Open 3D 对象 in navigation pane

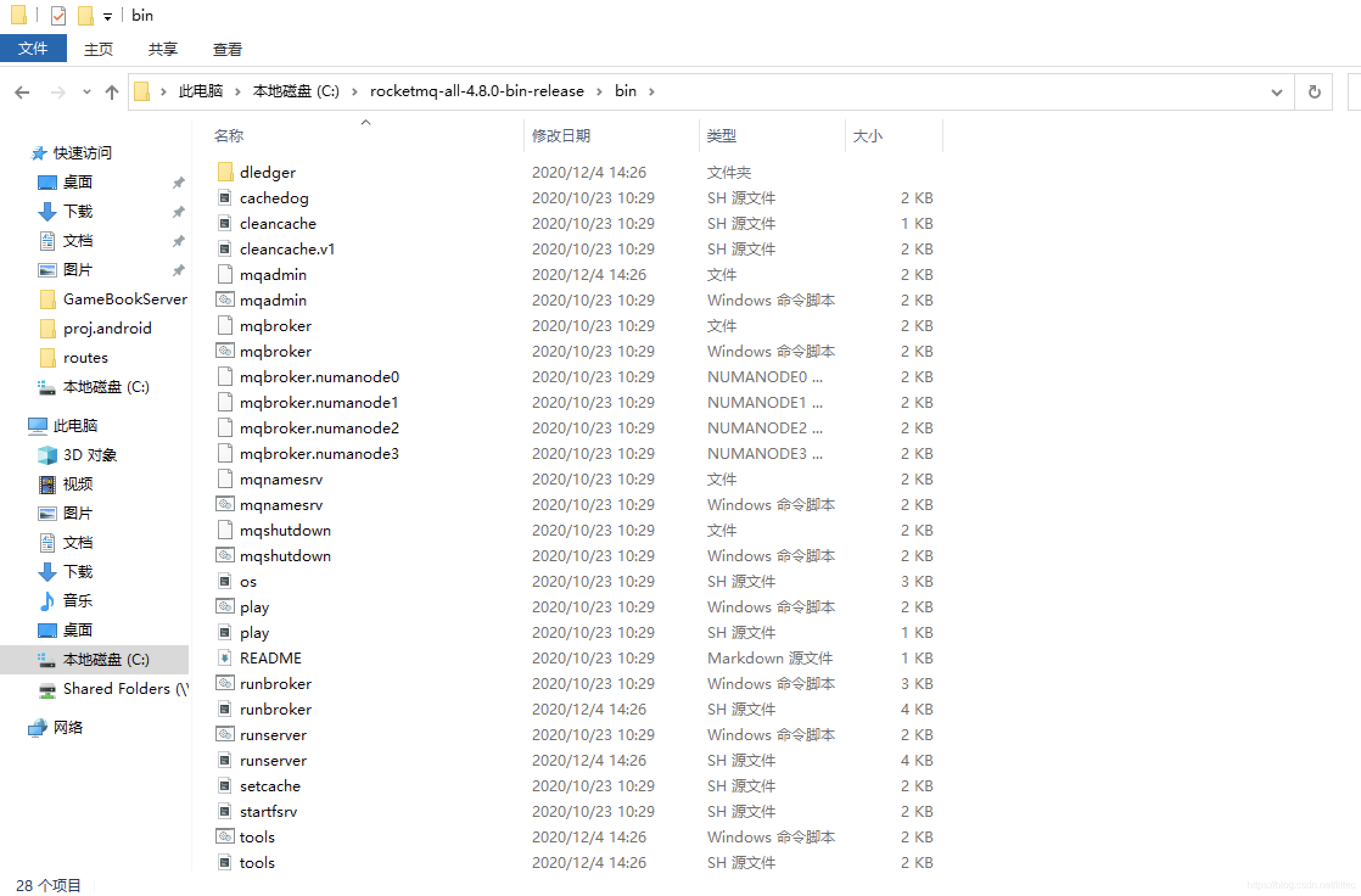(x=89, y=455)
